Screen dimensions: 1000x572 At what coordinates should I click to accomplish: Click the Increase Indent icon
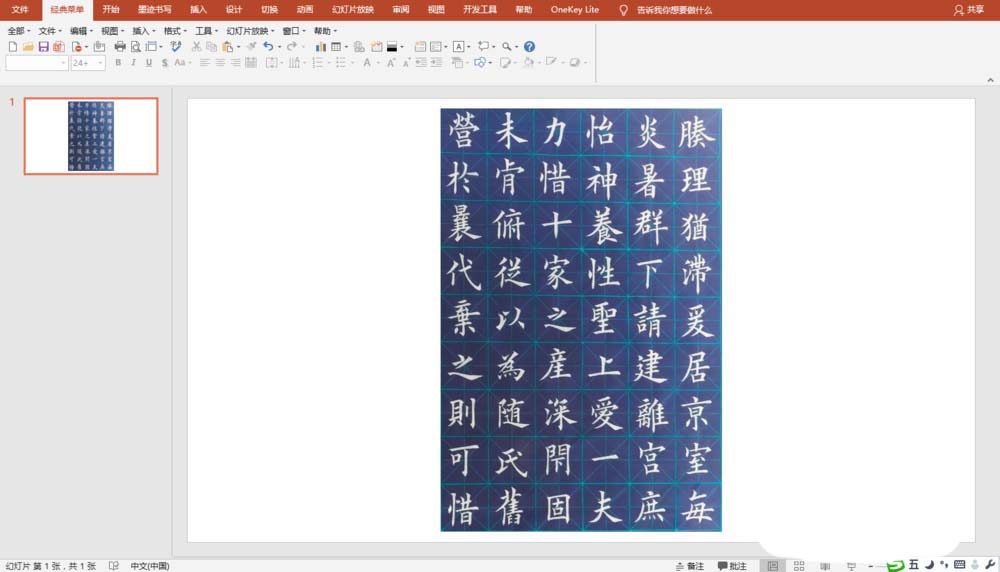click(x=436, y=62)
